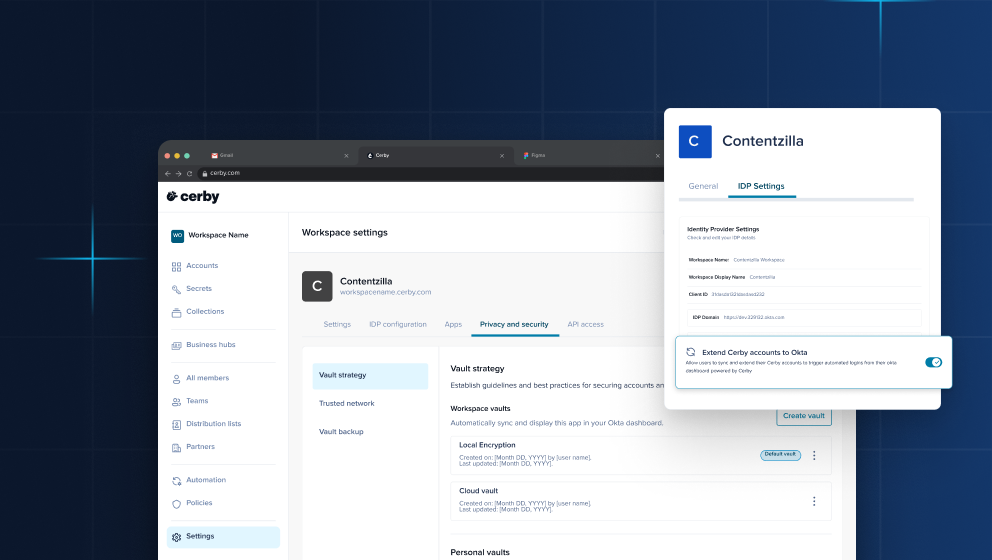Toggle Extend Cerby accounts to Okta switch
The image size is (992, 560).
(933, 362)
